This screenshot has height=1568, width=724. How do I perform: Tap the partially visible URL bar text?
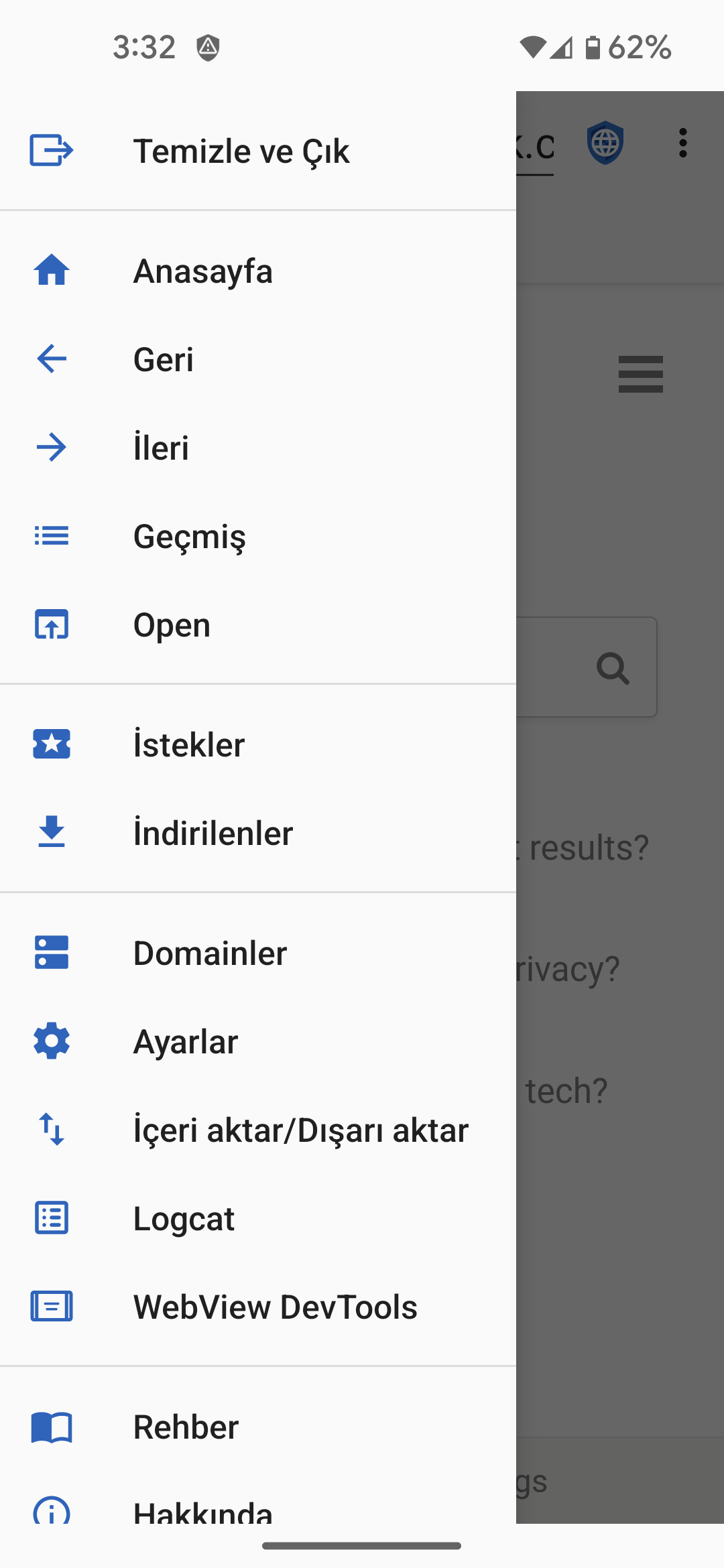(536, 147)
